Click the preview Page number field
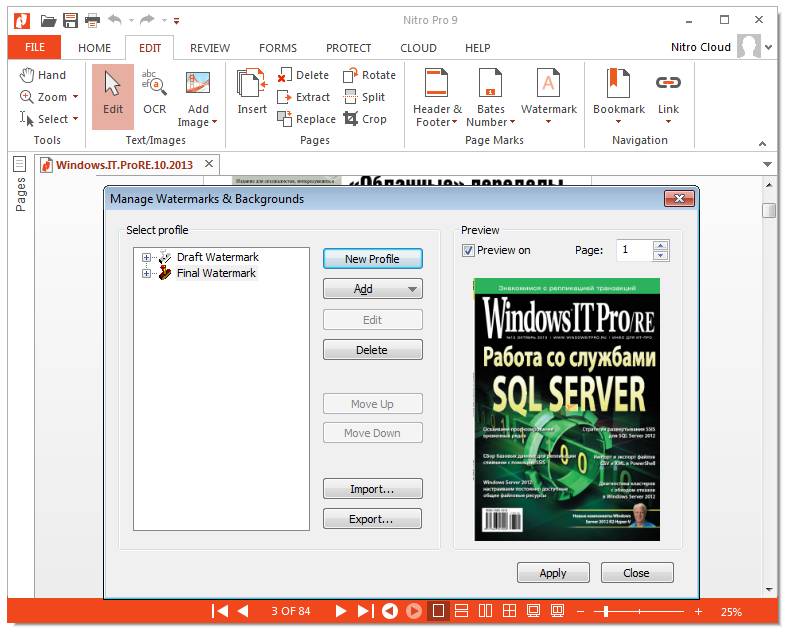786x635 pixels. [x=635, y=250]
